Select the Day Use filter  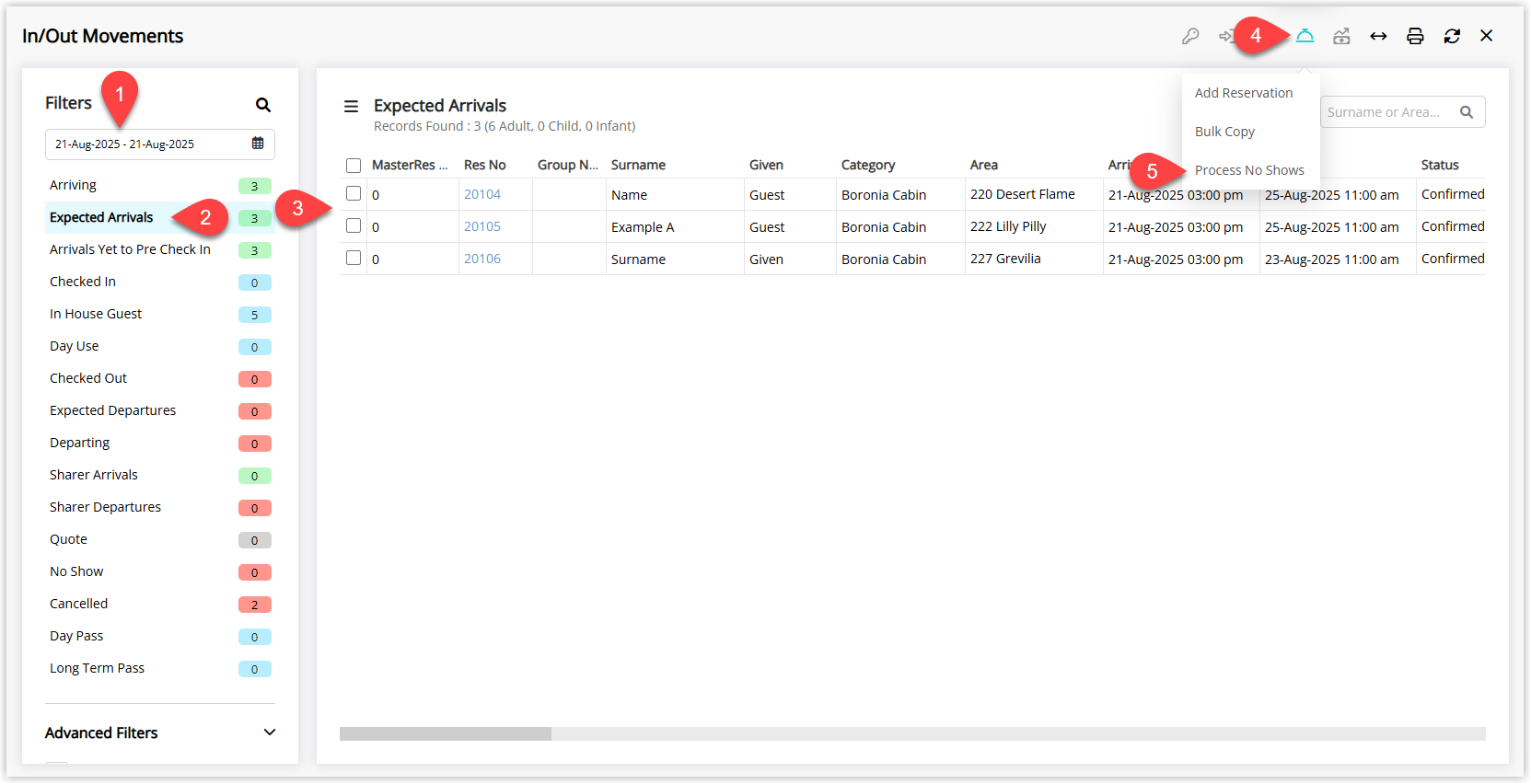160,346
